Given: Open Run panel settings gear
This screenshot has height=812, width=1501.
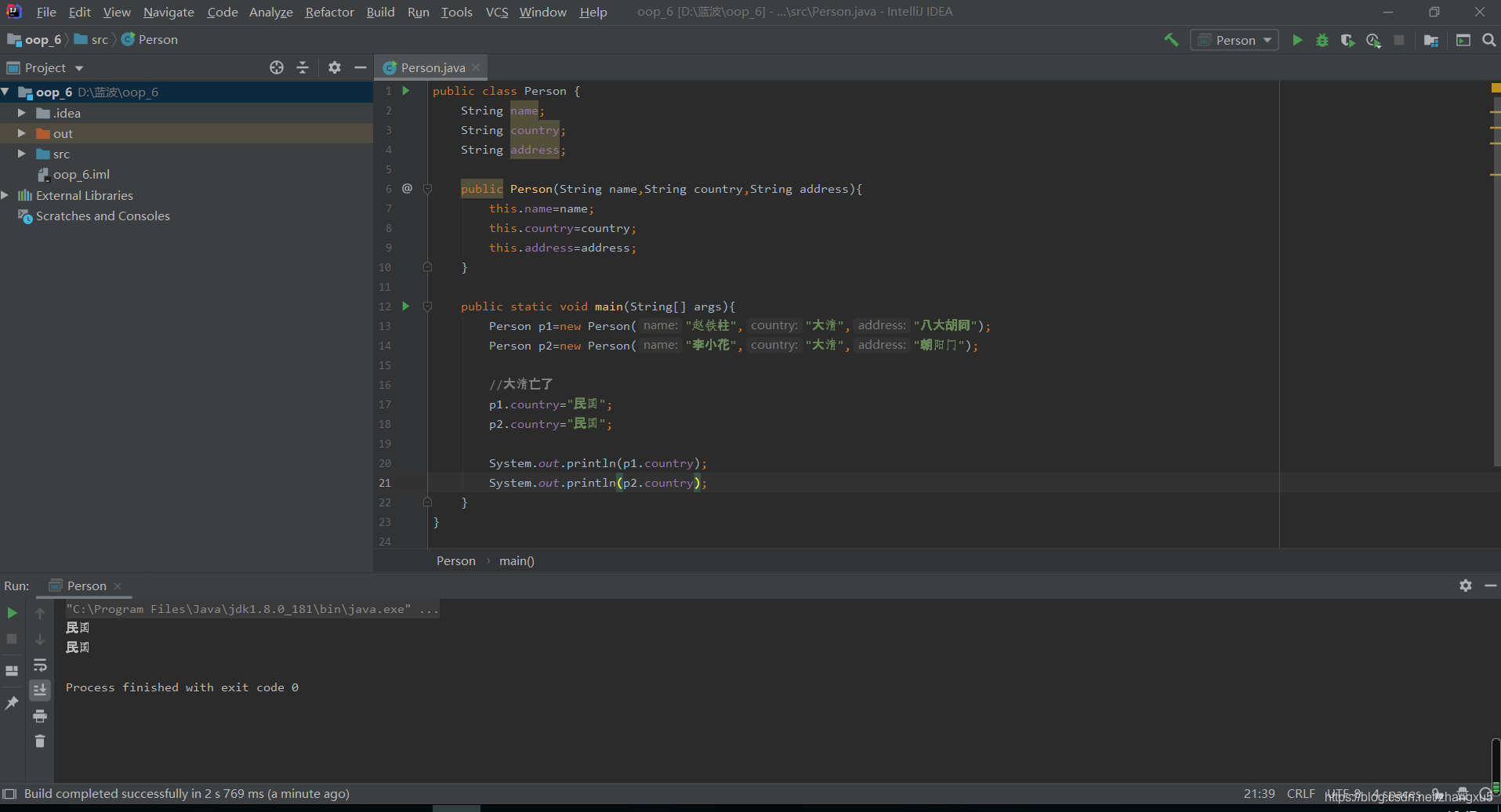Looking at the screenshot, I should [x=1466, y=585].
